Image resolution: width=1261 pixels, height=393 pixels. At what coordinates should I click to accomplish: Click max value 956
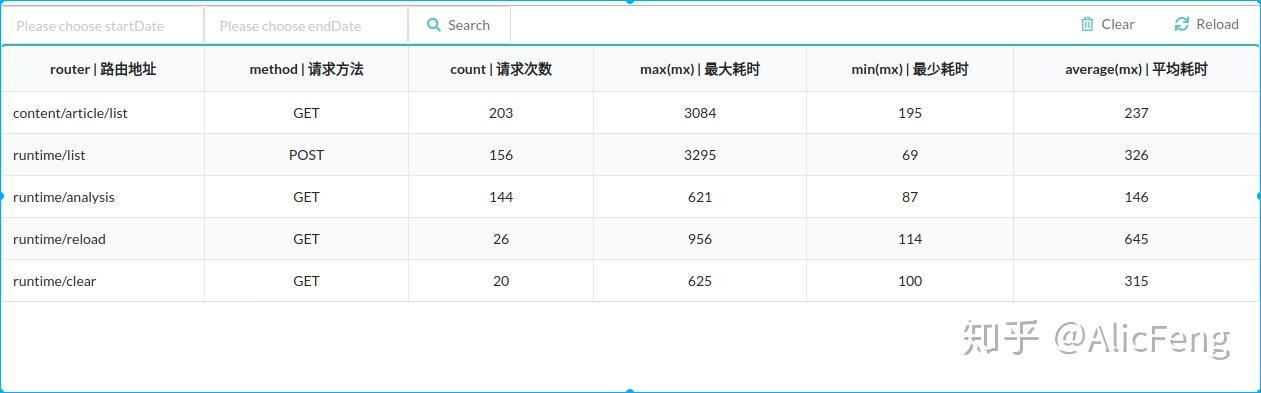point(700,239)
